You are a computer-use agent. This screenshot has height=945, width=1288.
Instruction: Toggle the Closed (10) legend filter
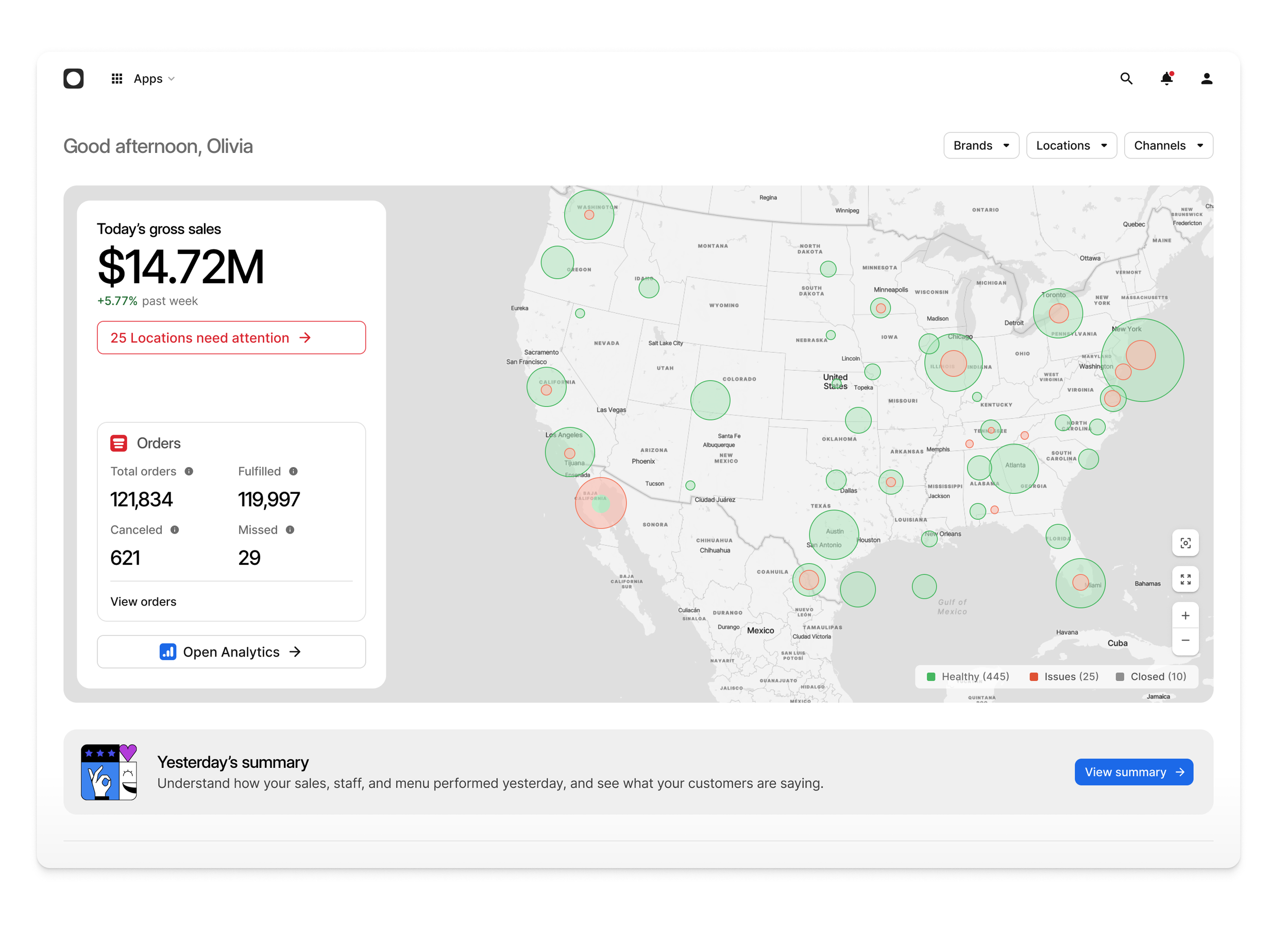point(1150,676)
